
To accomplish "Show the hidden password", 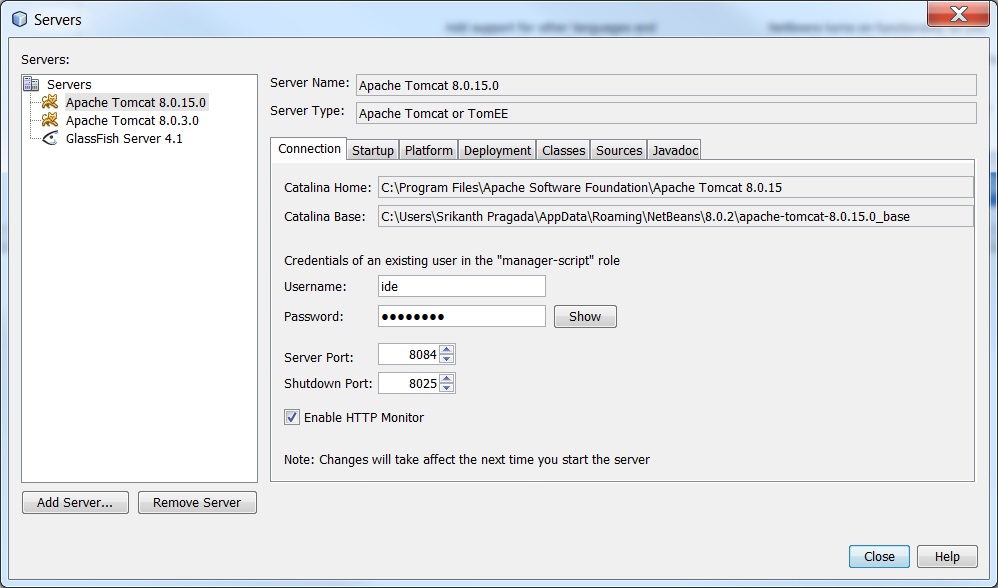I will coord(585,316).
